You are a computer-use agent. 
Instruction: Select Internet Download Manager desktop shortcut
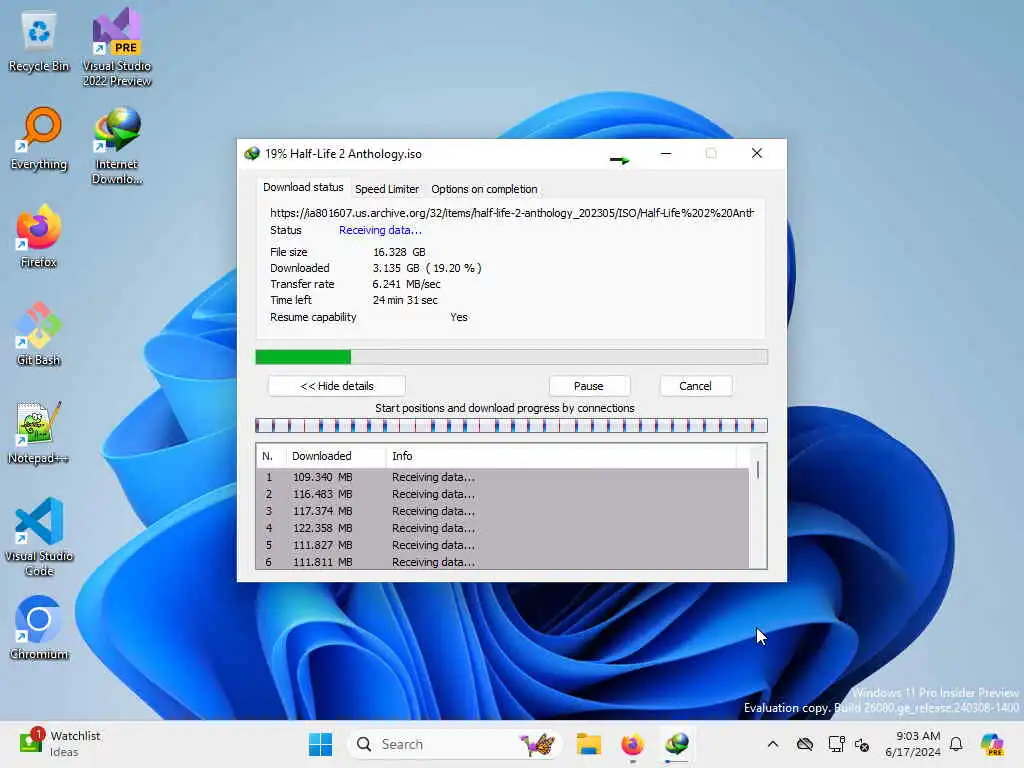tap(117, 146)
